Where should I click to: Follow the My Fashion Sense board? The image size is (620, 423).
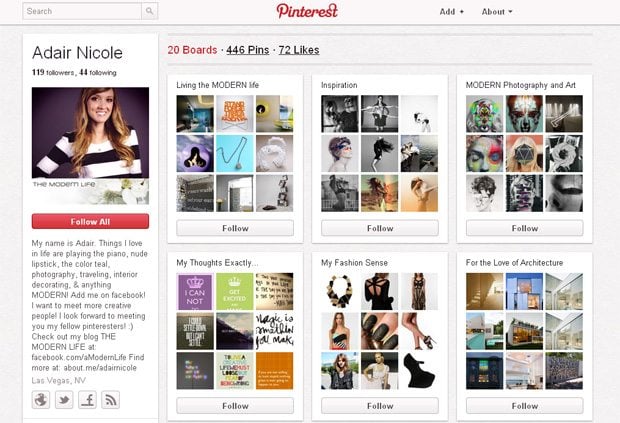click(x=380, y=406)
